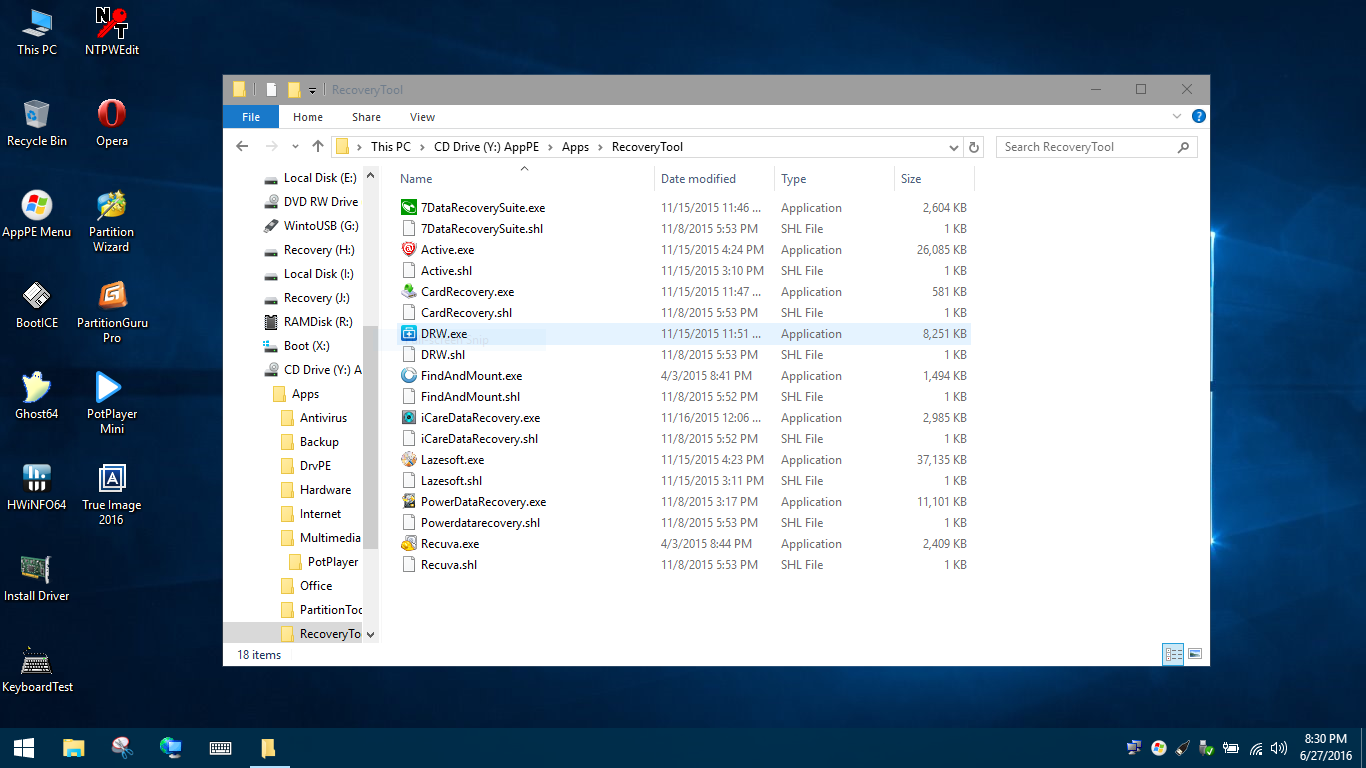Screen dimensions: 1366x768
Task: Launch Opera from the desktop
Action: pos(112,123)
